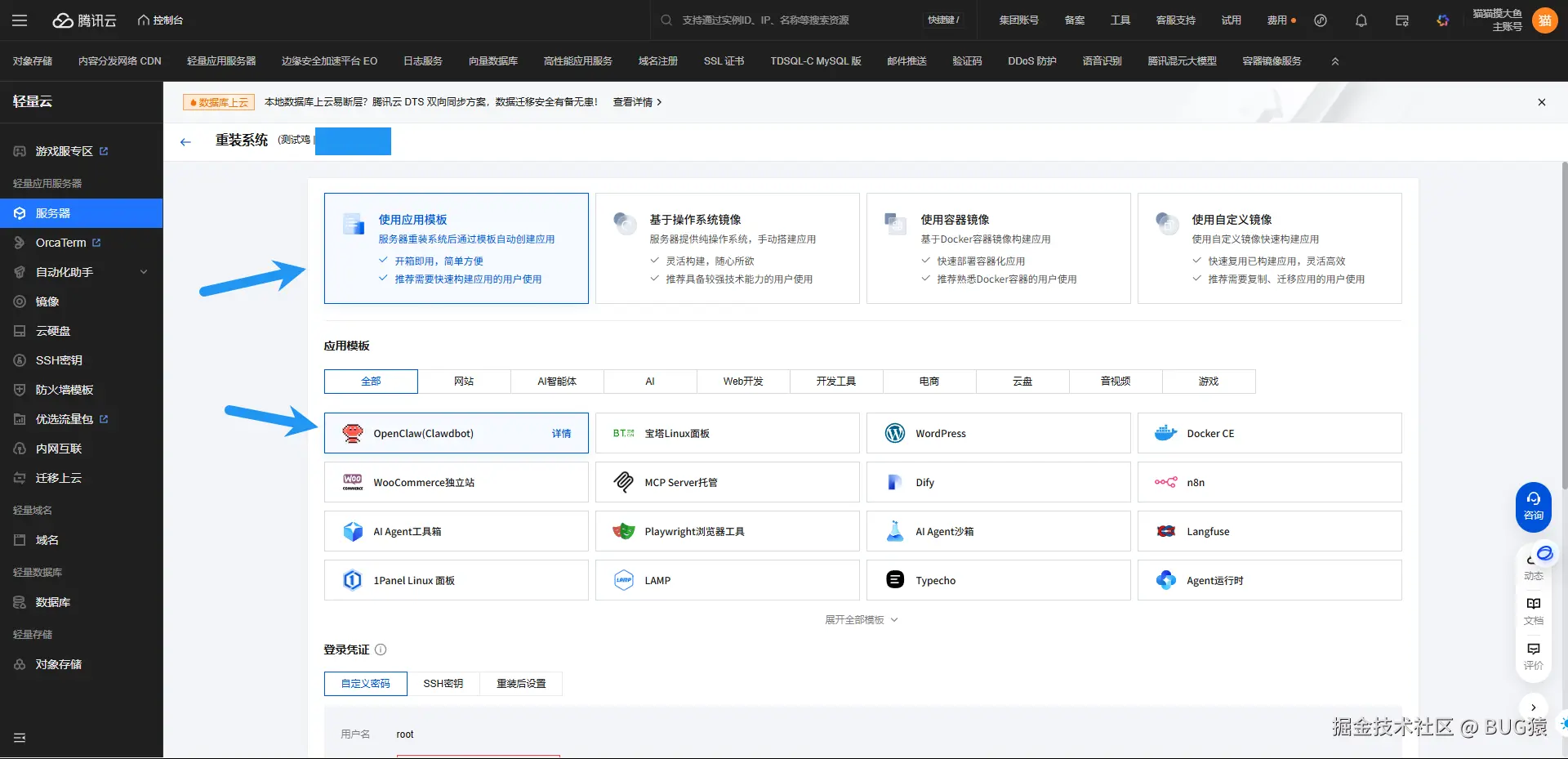Expand 展开全部模板 to show more templates
Image resolution: width=1568 pixels, height=759 pixels.
861,619
